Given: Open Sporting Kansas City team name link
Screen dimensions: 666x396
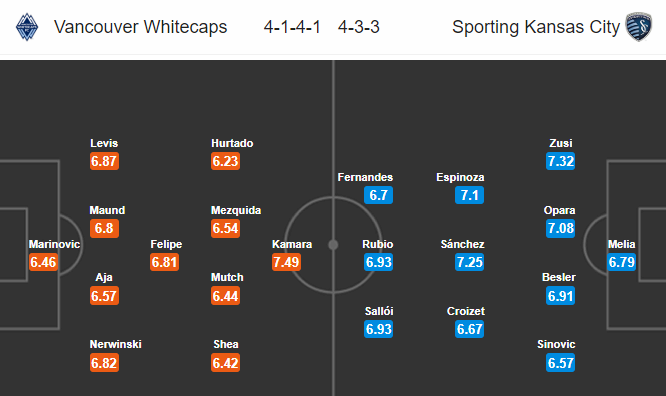Looking at the screenshot, I should 536,27.
